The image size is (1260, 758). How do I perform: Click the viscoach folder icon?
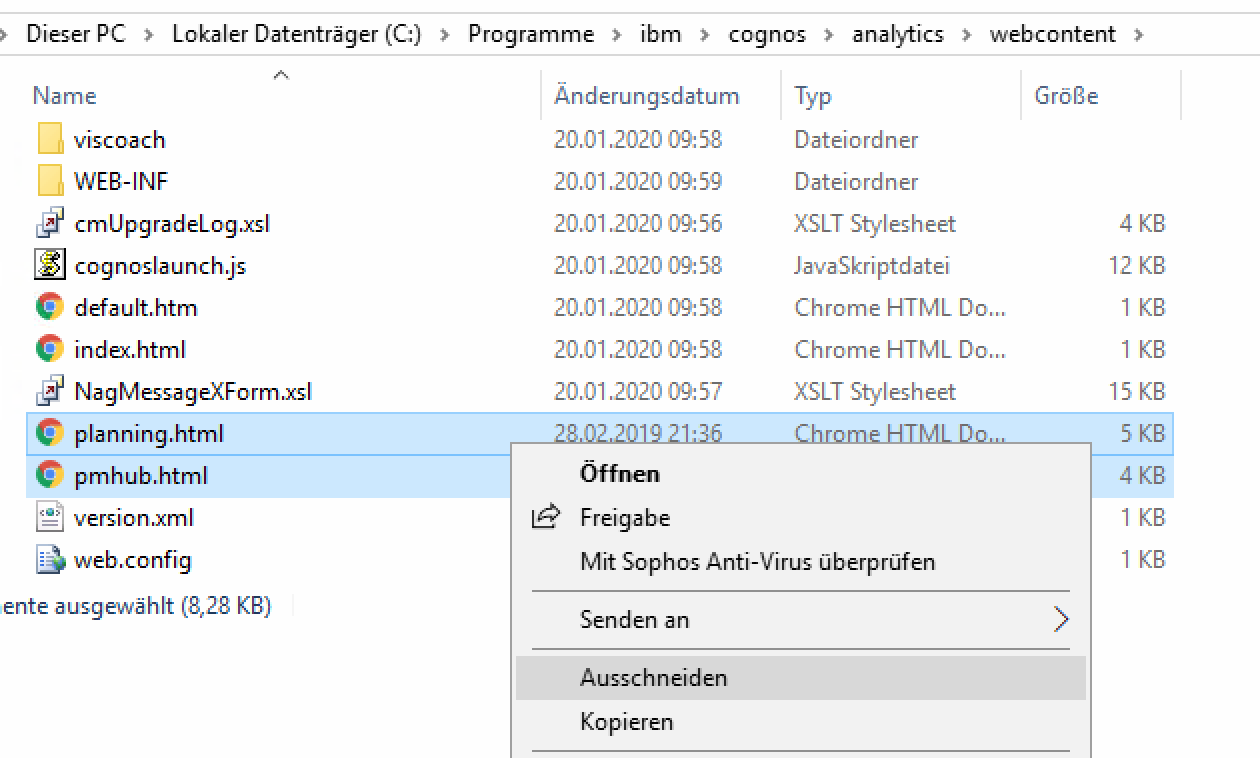coord(50,139)
